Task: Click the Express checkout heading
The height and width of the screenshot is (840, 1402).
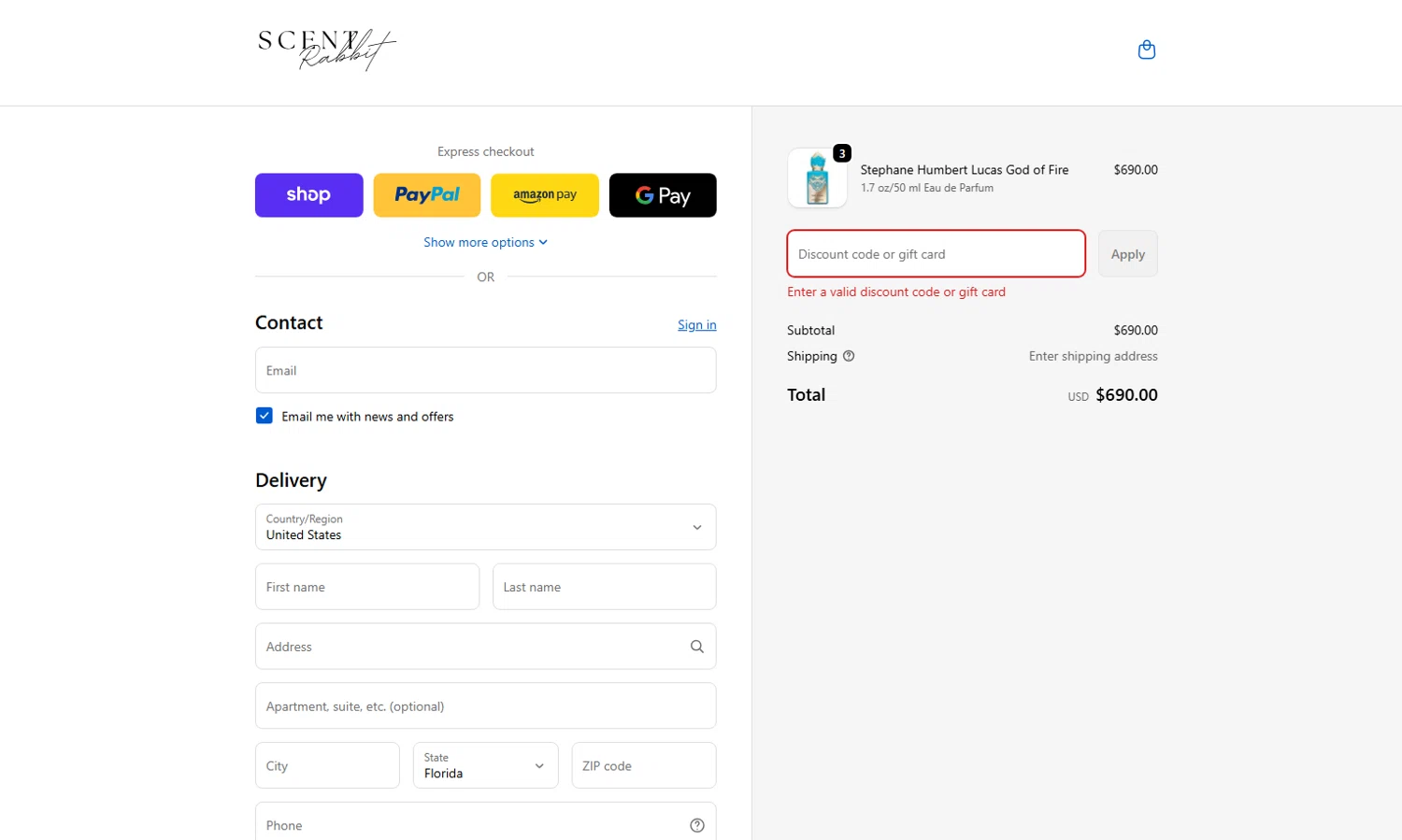Action: 486,151
